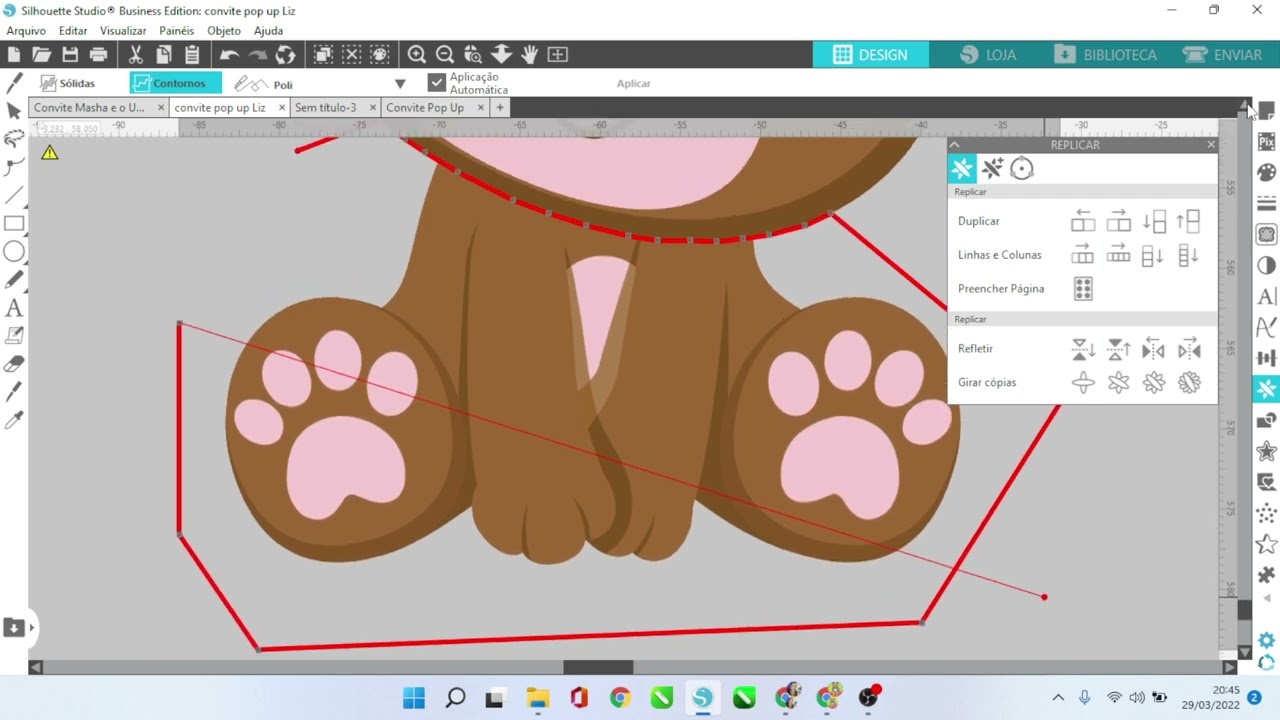Mirror right icon in Refletir row
This screenshot has height=720, width=1280.
click(1189, 349)
